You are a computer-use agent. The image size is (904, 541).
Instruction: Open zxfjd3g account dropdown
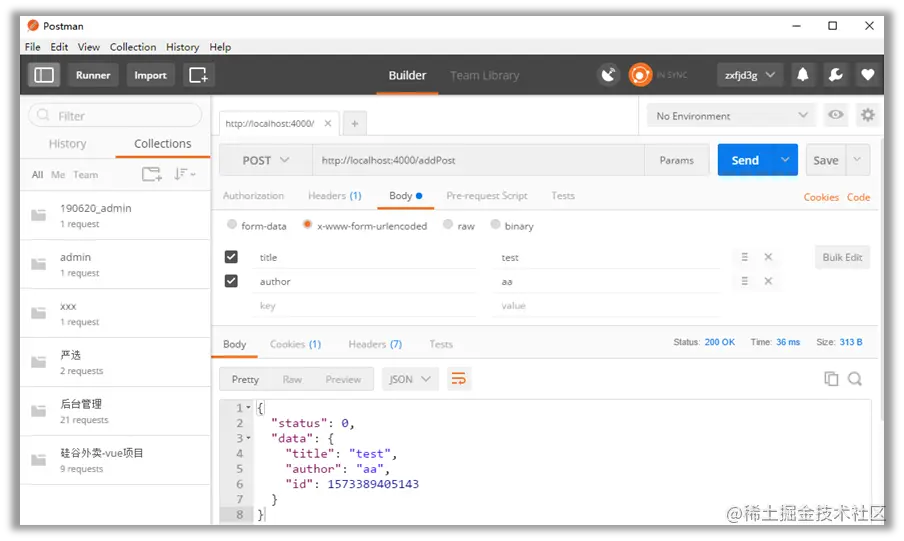(x=749, y=75)
